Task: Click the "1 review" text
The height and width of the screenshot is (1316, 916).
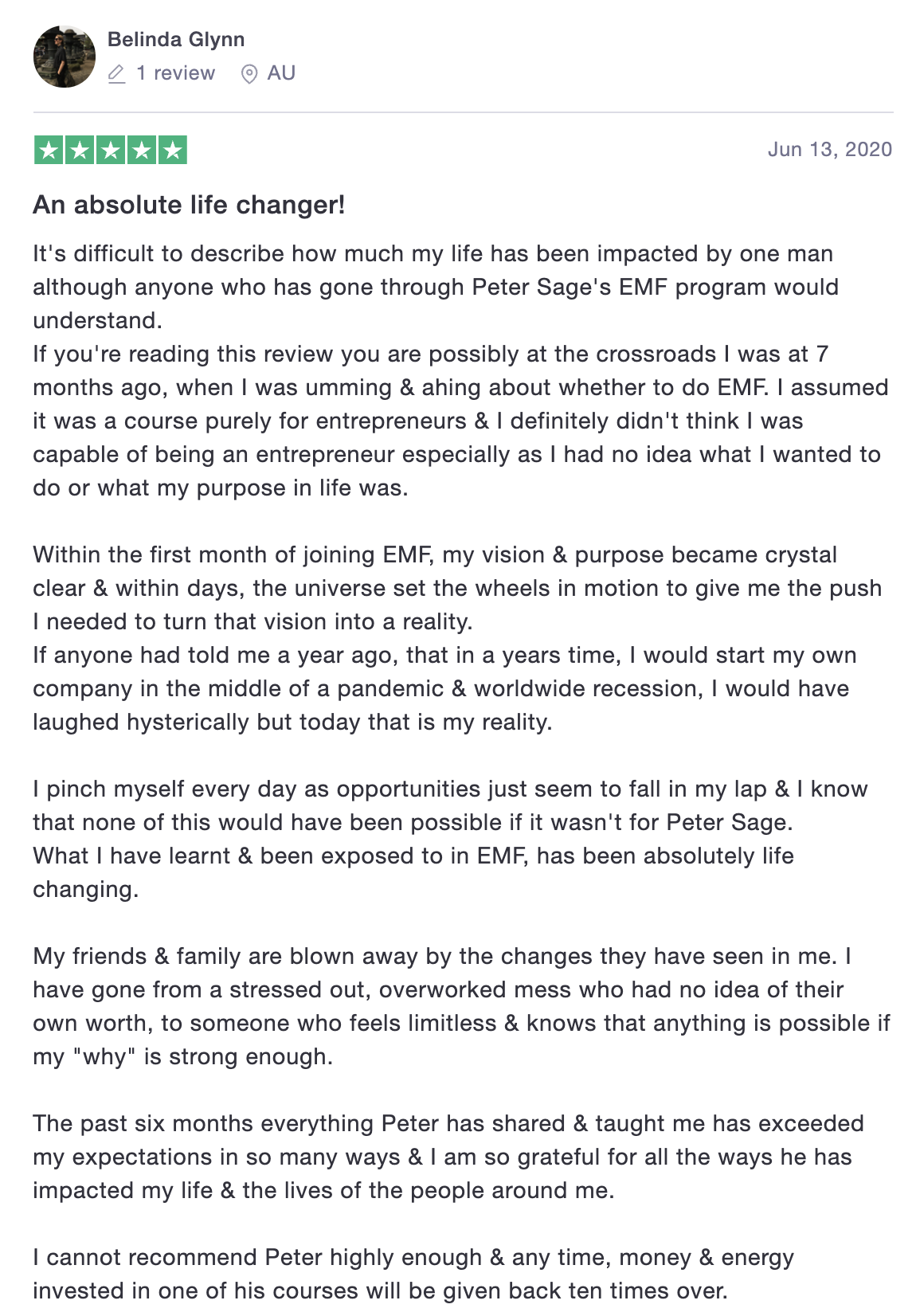Action: click(x=175, y=73)
